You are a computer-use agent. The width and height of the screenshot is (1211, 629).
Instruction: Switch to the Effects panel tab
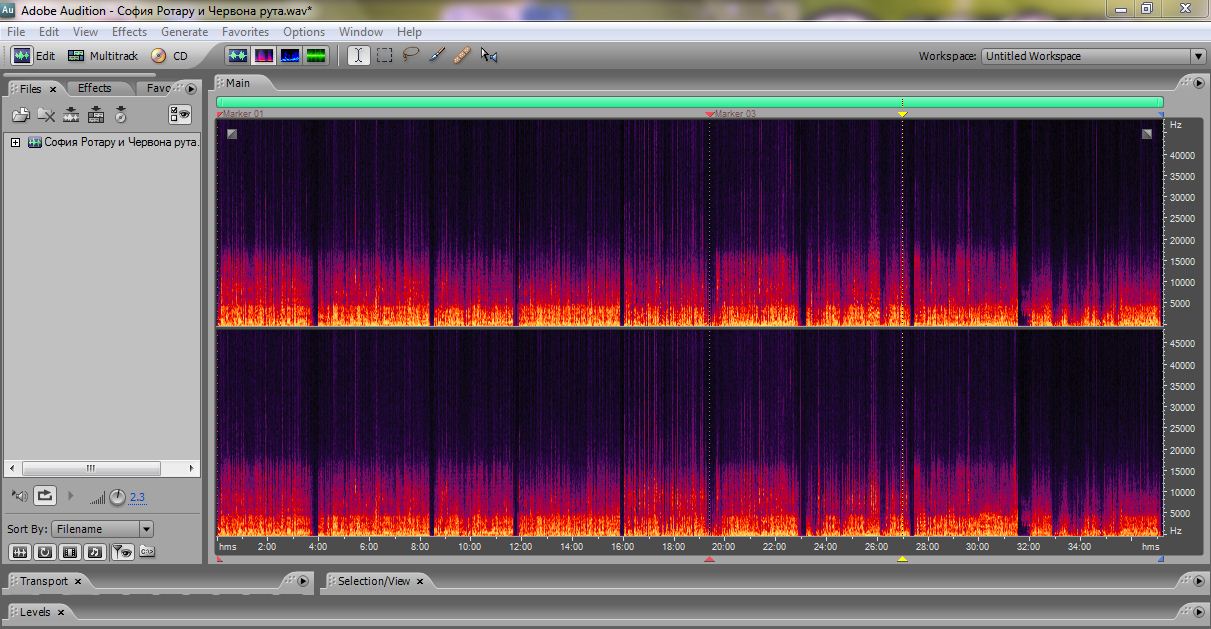95,88
